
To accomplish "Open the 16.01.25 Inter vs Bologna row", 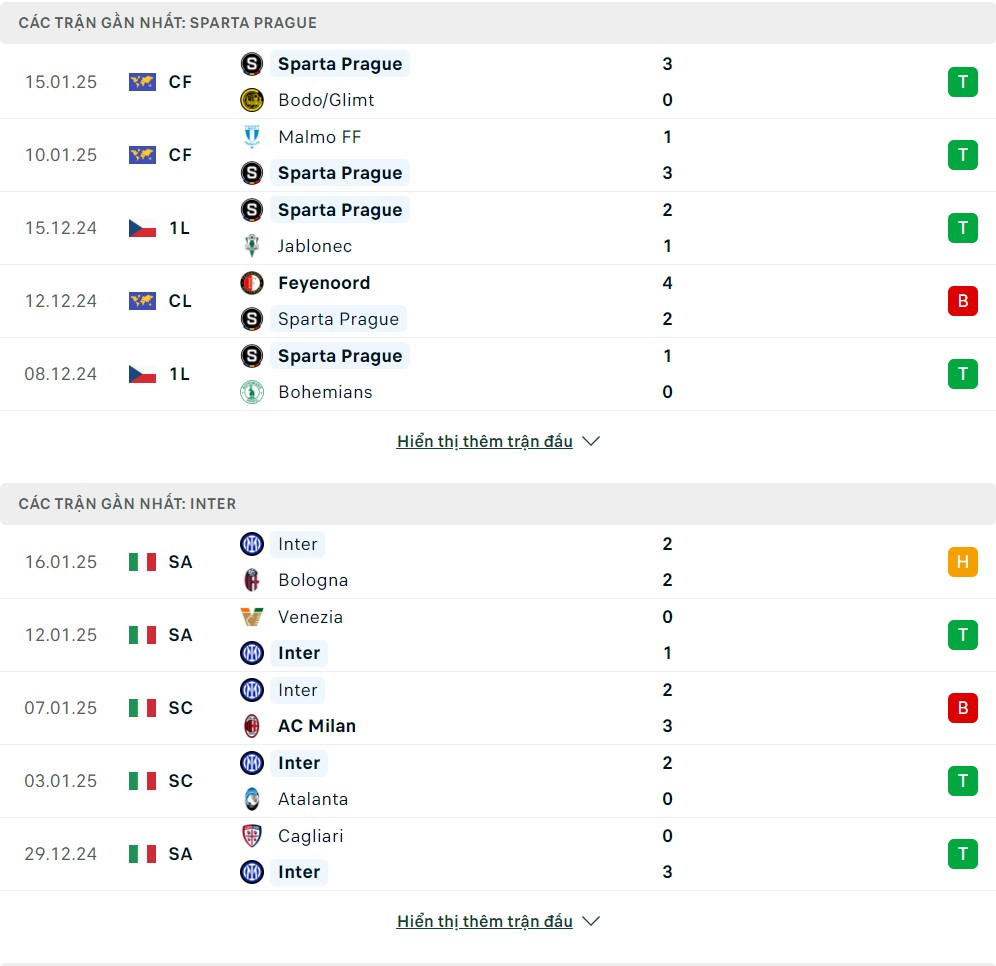I will 498,562.
